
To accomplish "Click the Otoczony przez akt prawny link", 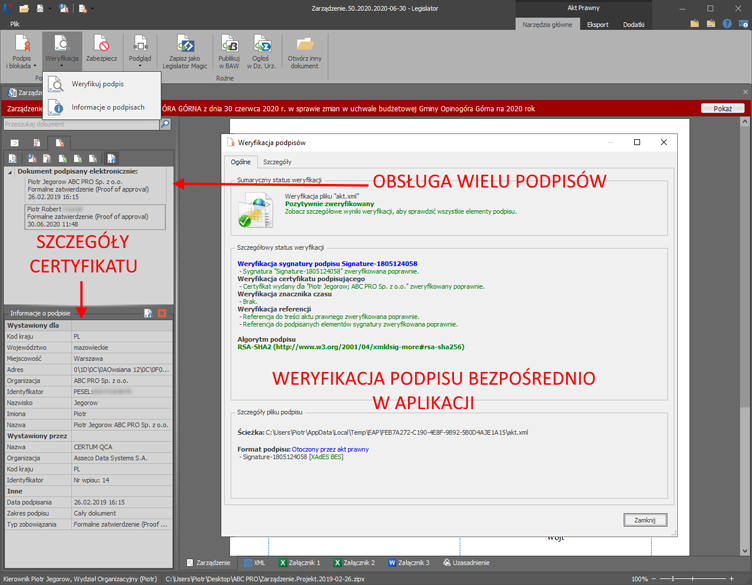I will [x=330, y=449].
